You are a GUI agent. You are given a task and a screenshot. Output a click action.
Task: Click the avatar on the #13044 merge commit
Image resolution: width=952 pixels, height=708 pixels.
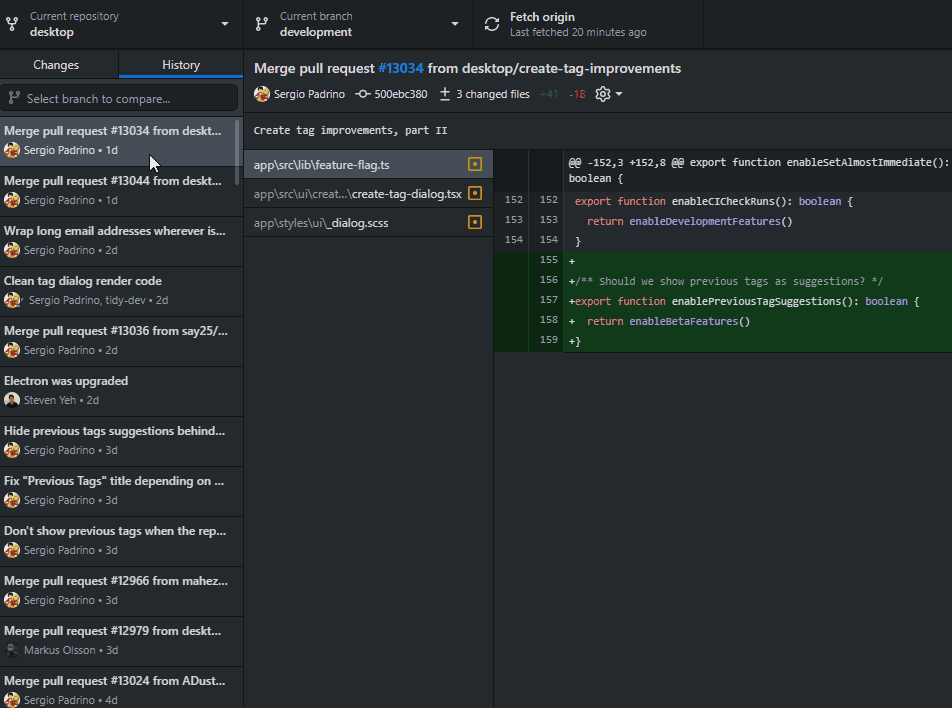pos(12,200)
